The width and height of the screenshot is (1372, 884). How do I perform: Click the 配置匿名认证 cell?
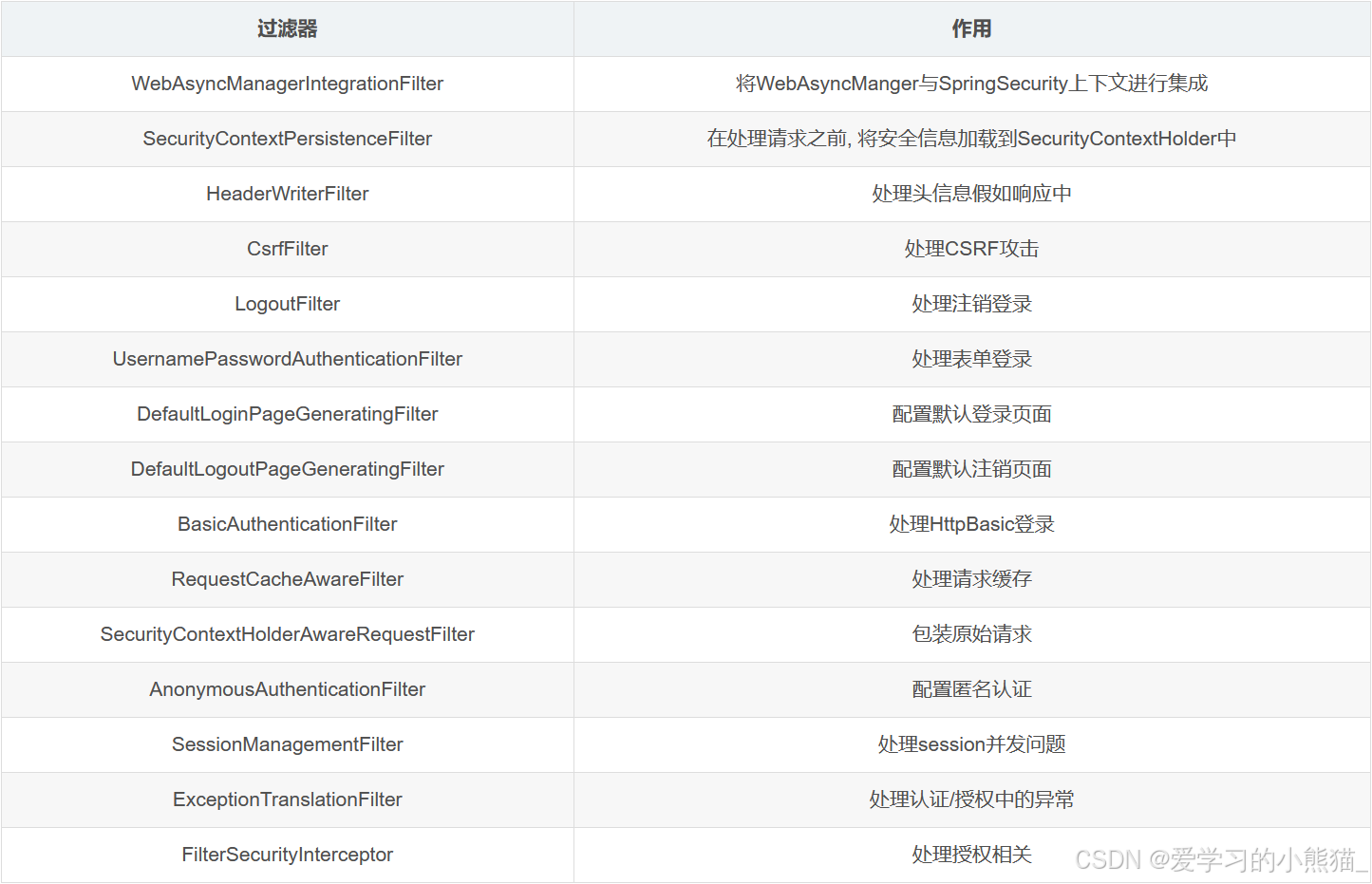point(971,689)
